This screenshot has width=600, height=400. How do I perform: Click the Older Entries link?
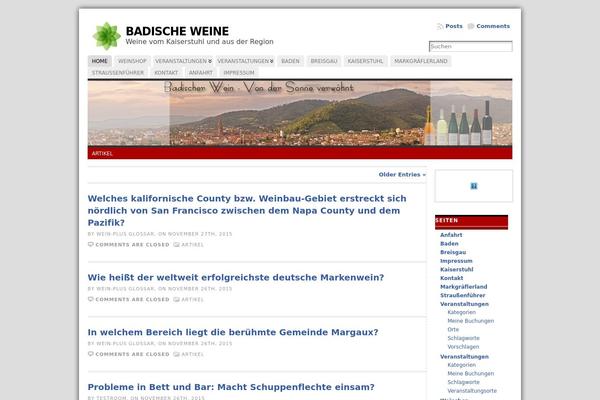coord(402,175)
